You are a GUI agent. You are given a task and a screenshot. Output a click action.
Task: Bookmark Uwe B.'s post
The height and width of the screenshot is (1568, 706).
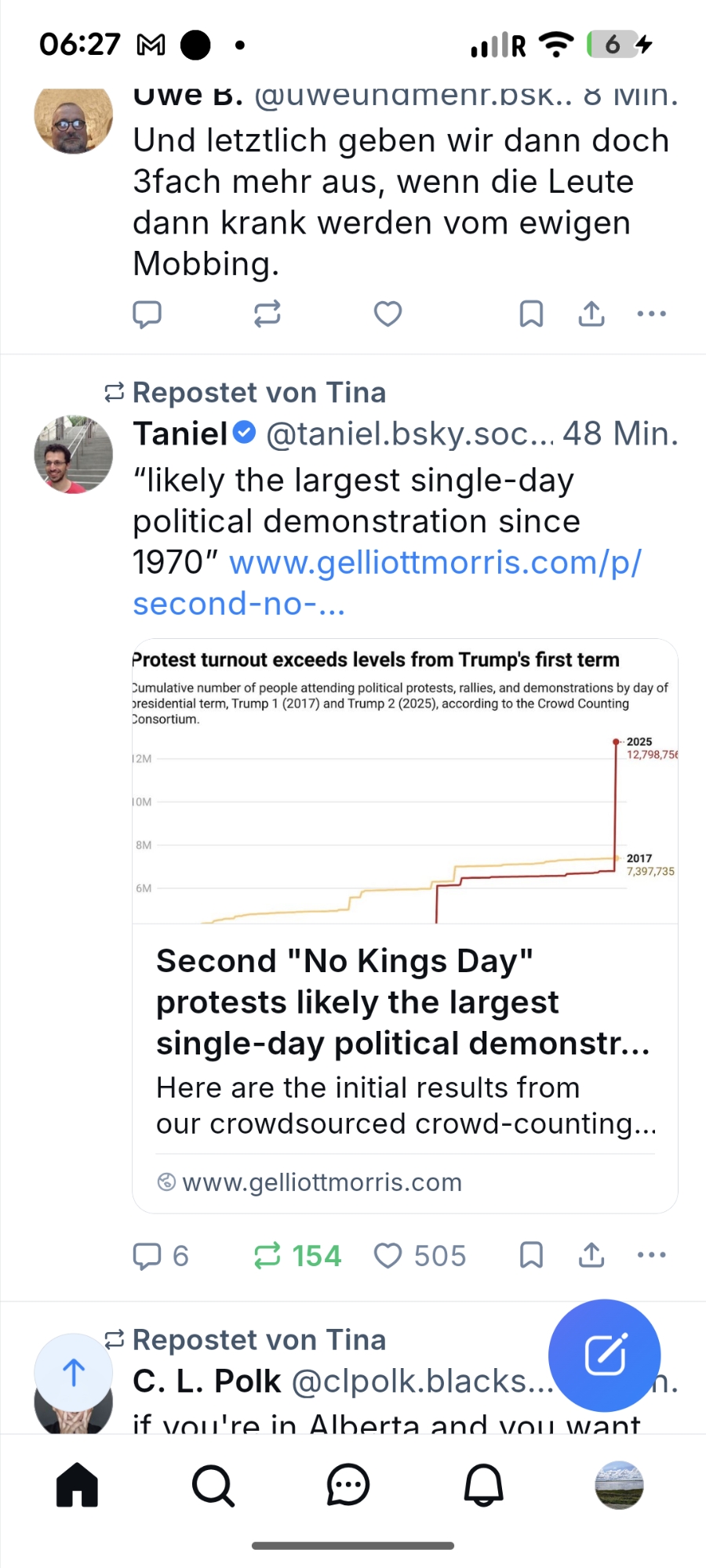[531, 314]
